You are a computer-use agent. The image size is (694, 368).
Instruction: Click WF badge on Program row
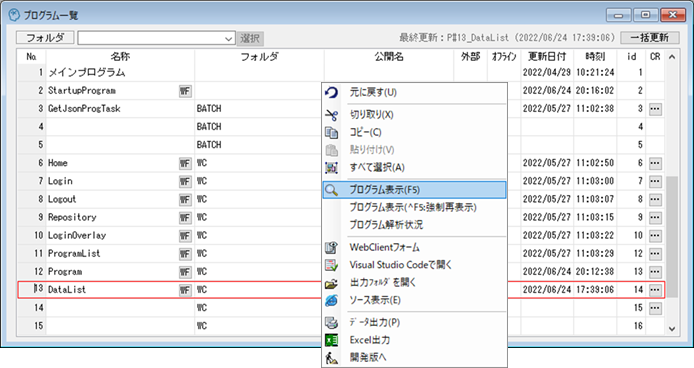tap(185, 272)
